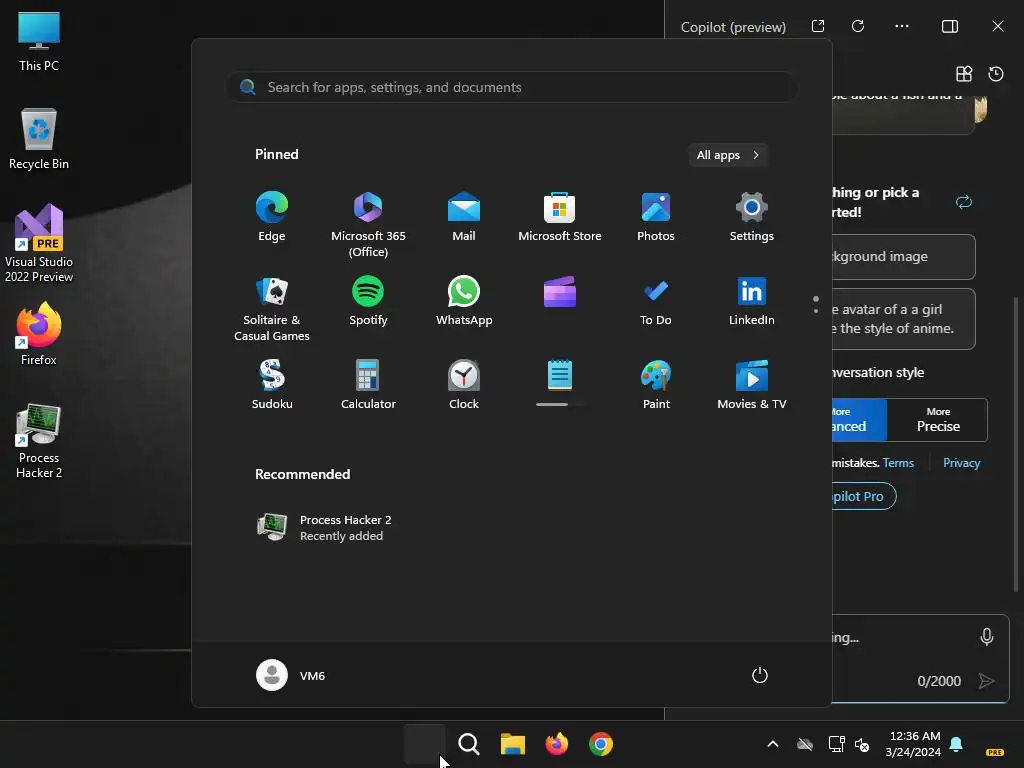Refresh Copilot suggestion prompts
The height and width of the screenshot is (768, 1024).
tap(964, 202)
